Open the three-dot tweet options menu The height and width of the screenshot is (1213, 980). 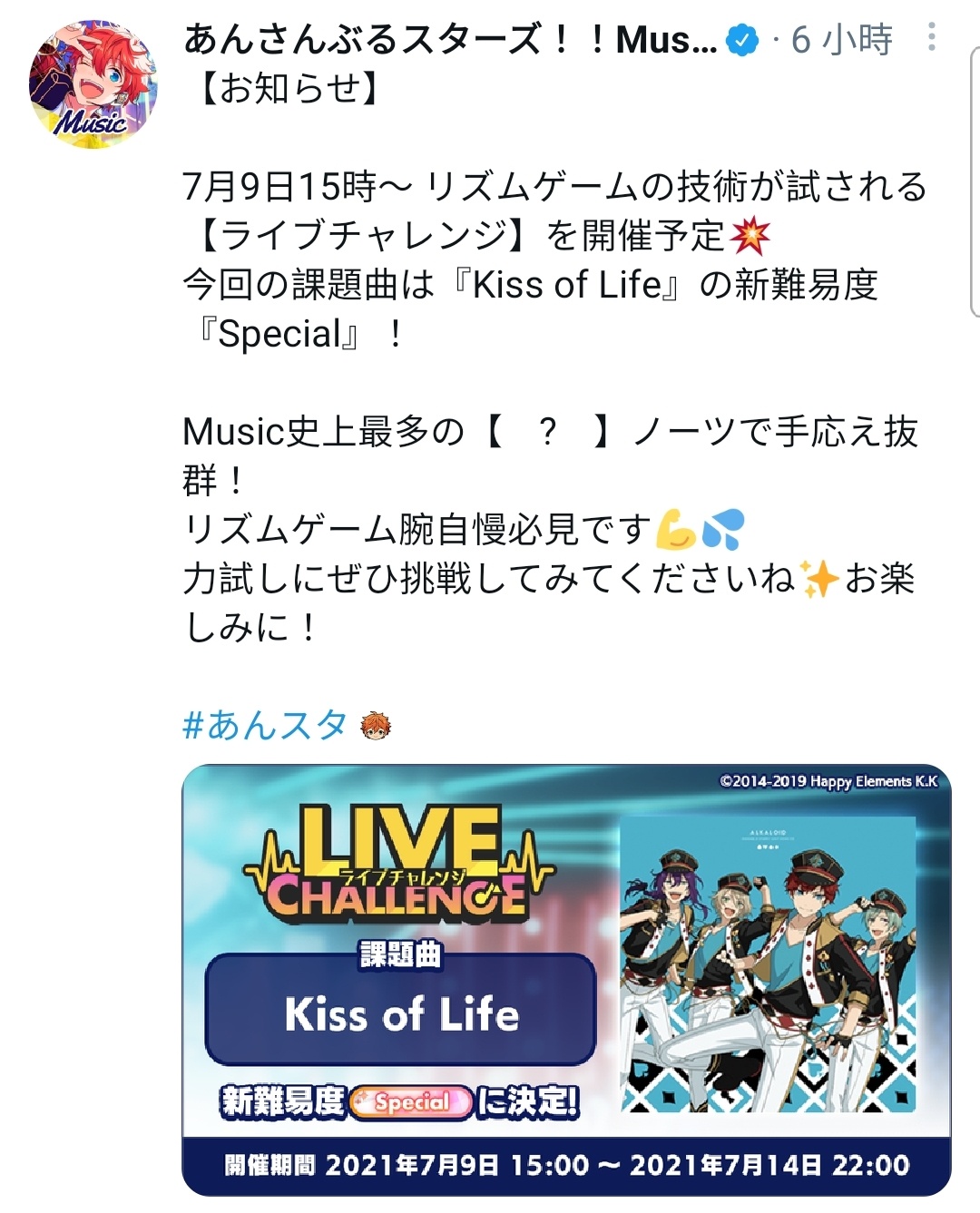[x=932, y=36]
